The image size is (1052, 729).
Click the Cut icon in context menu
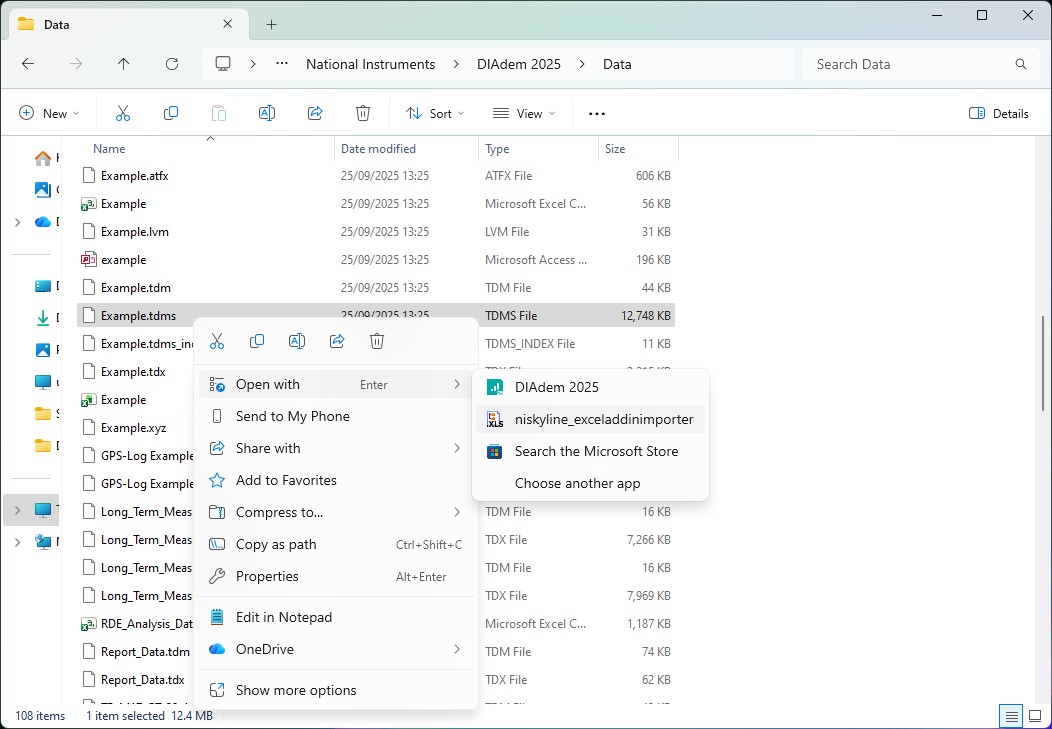pos(217,341)
